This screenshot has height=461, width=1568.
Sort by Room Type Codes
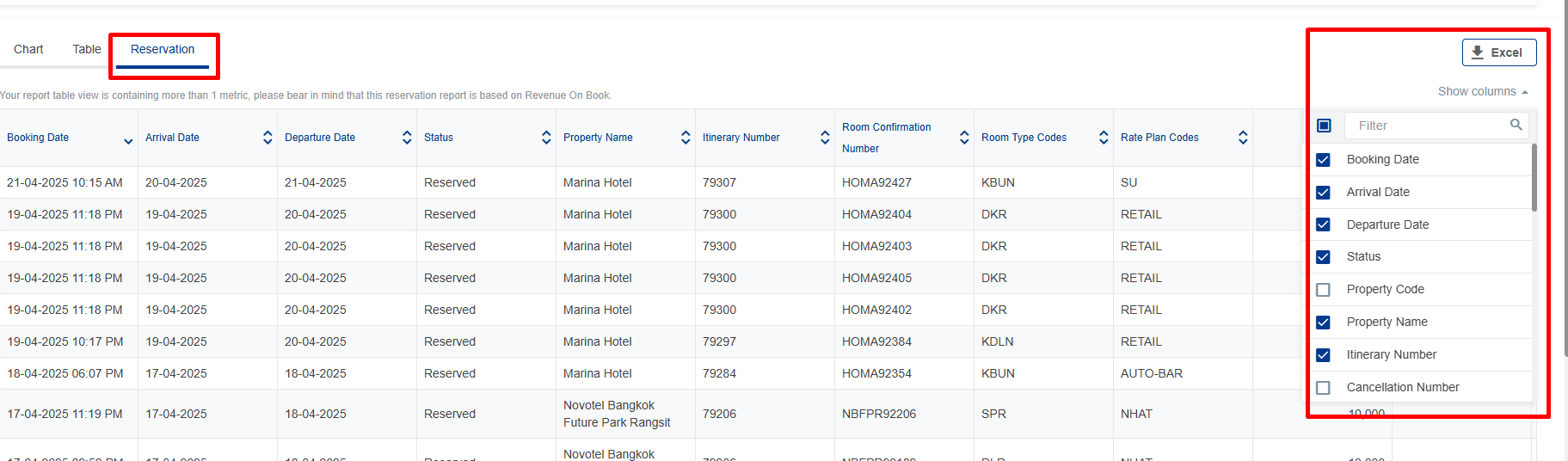tap(1104, 138)
